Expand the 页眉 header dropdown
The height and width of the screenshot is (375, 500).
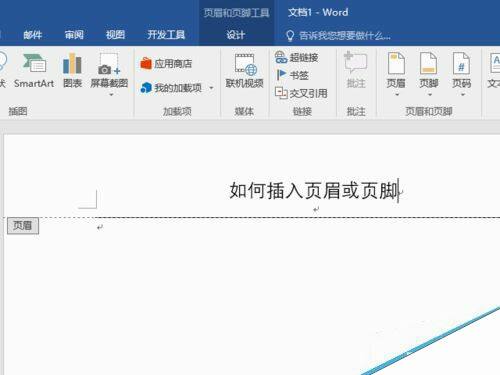tap(397, 95)
